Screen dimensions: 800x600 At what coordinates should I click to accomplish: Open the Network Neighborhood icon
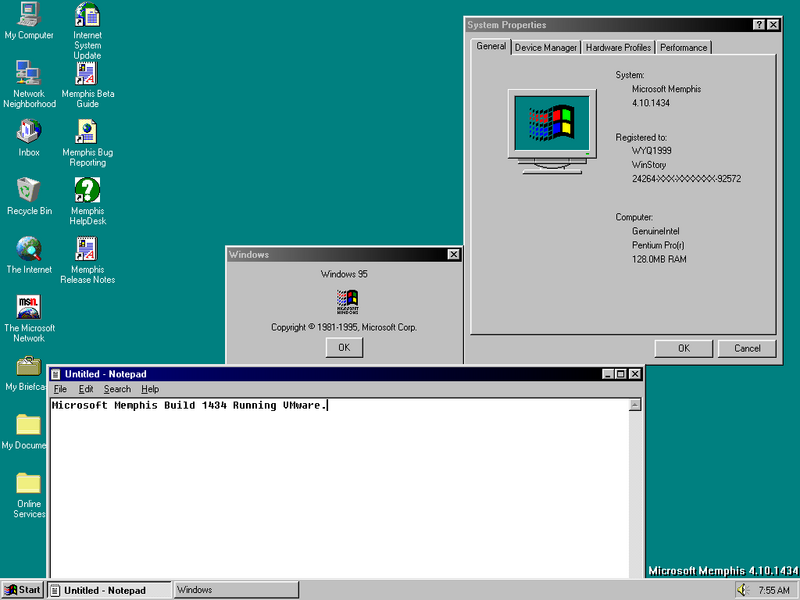[x=29, y=73]
